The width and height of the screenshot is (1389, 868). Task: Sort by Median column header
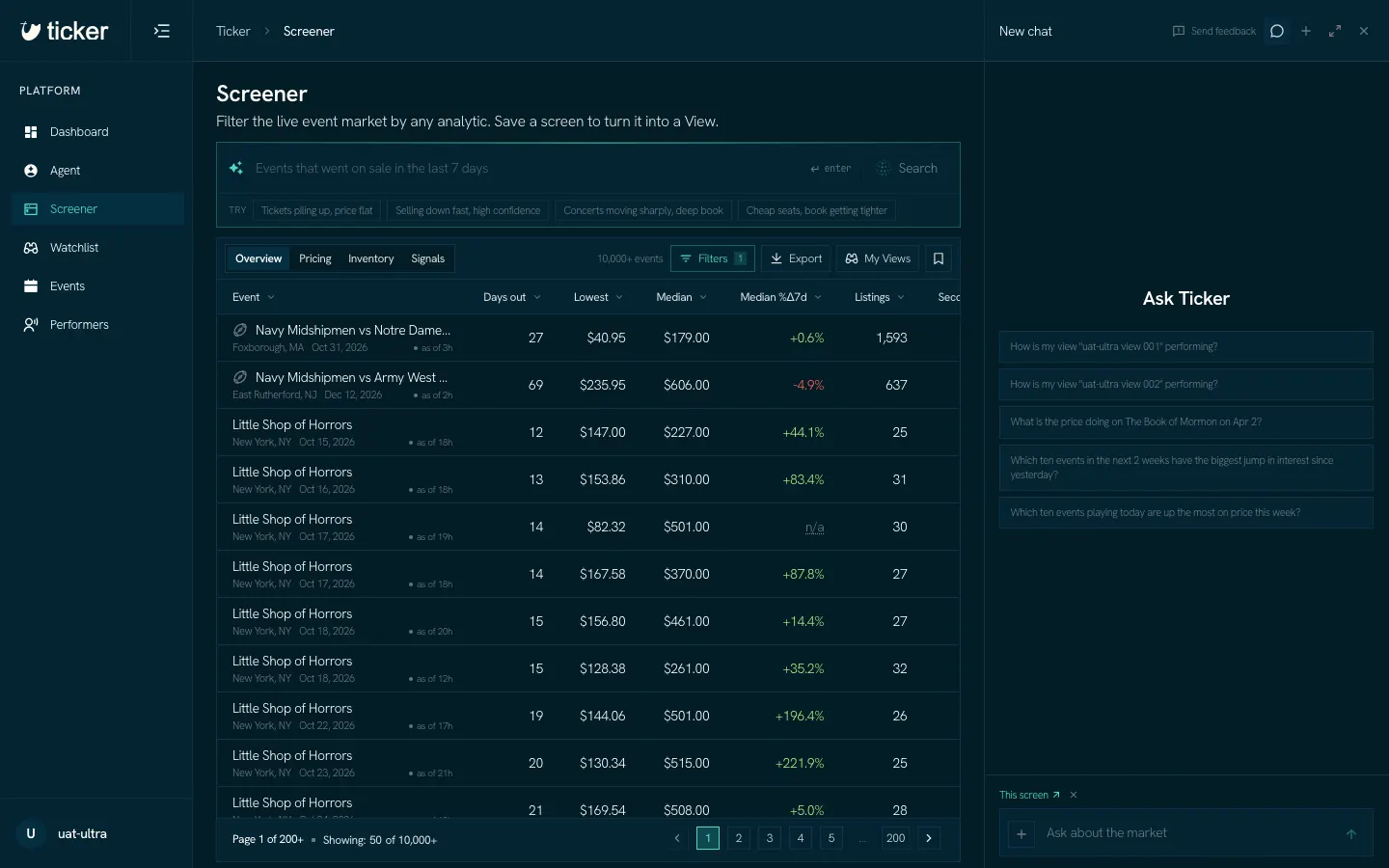point(682,297)
